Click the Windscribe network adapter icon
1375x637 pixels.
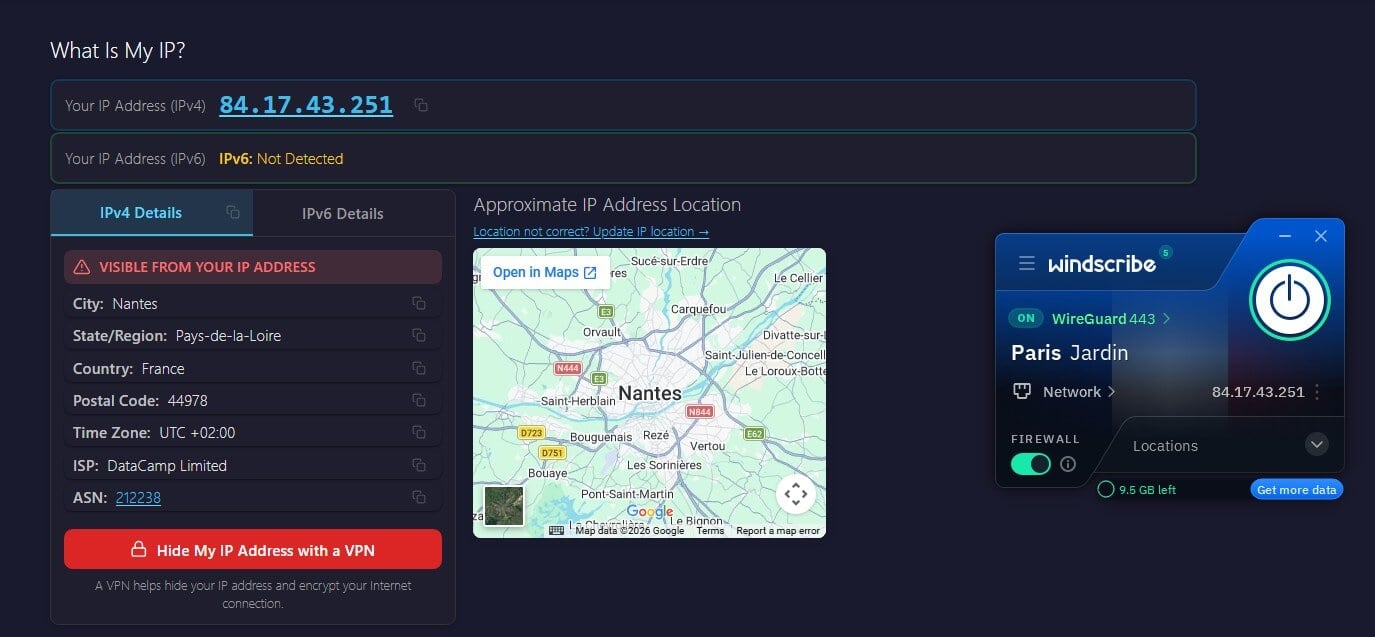pyautogui.click(x=1022, y=391)
